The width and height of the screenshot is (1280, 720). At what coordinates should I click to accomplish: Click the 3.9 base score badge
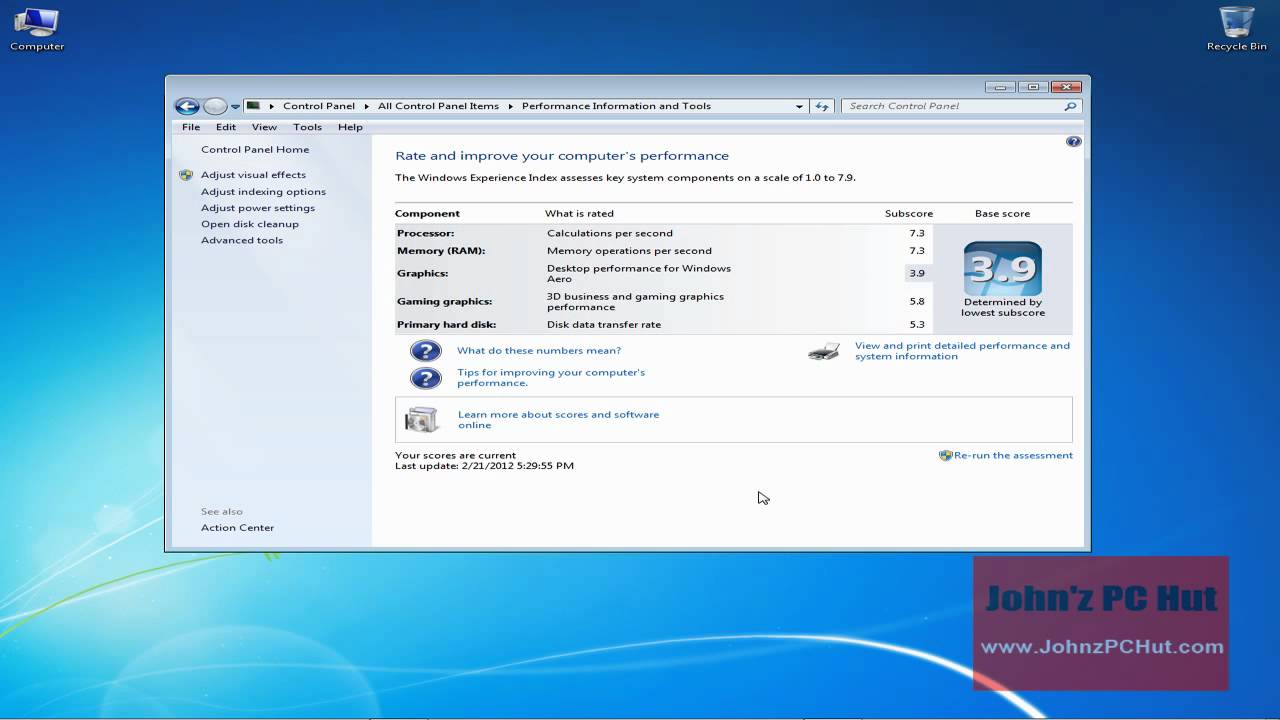[x=1003, y=268]
